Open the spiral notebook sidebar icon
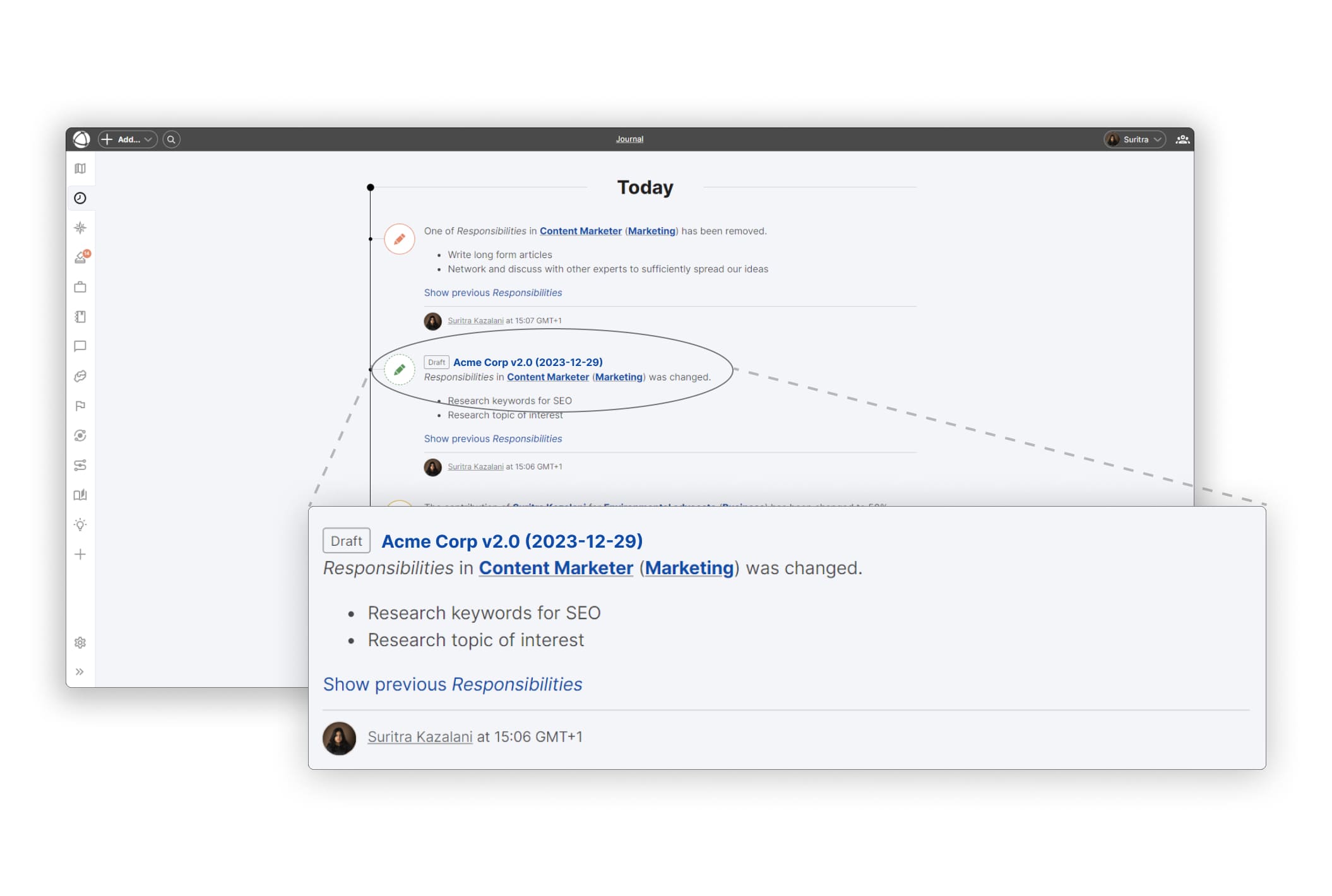 pos(80,317)
